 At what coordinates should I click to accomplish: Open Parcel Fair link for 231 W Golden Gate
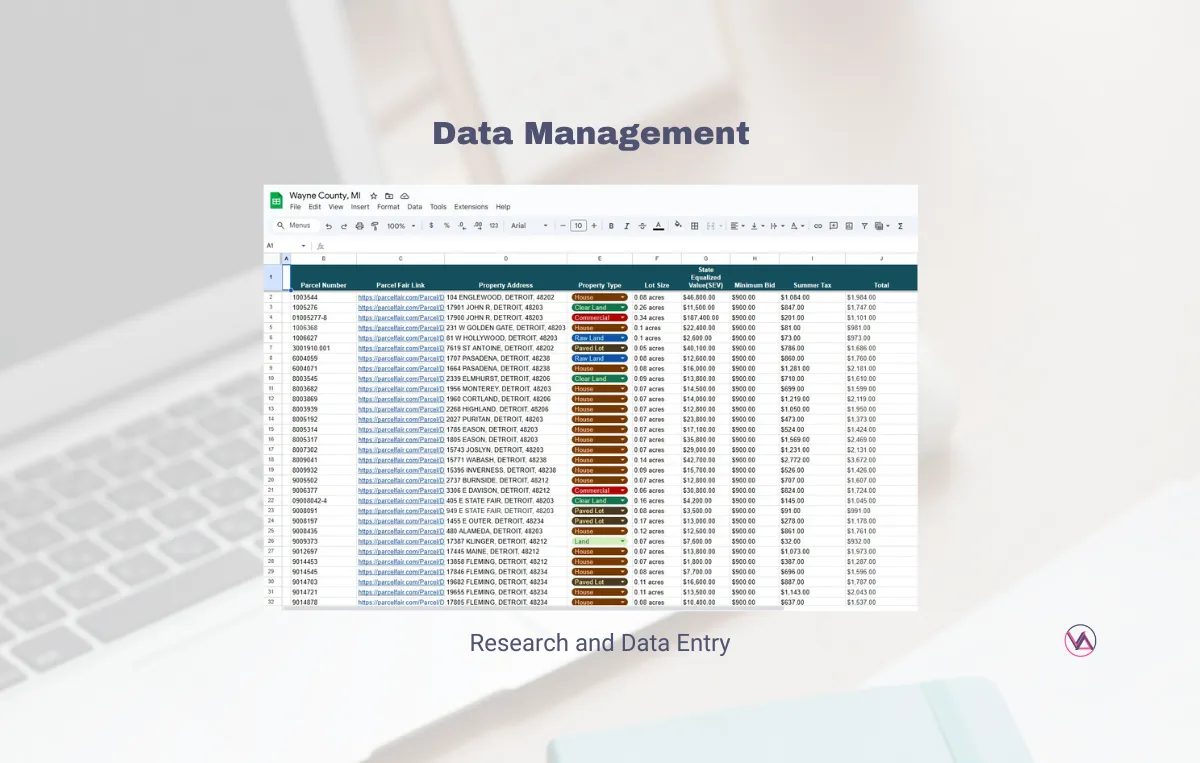click(x=401, y=328)
